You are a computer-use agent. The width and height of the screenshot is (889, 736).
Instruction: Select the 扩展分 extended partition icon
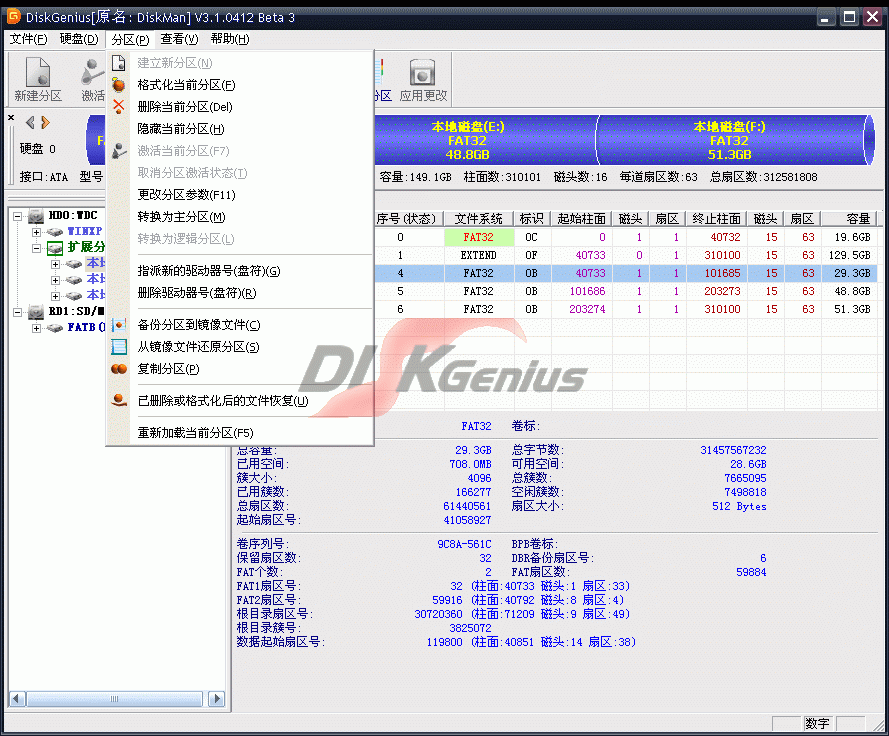point(55,247)
